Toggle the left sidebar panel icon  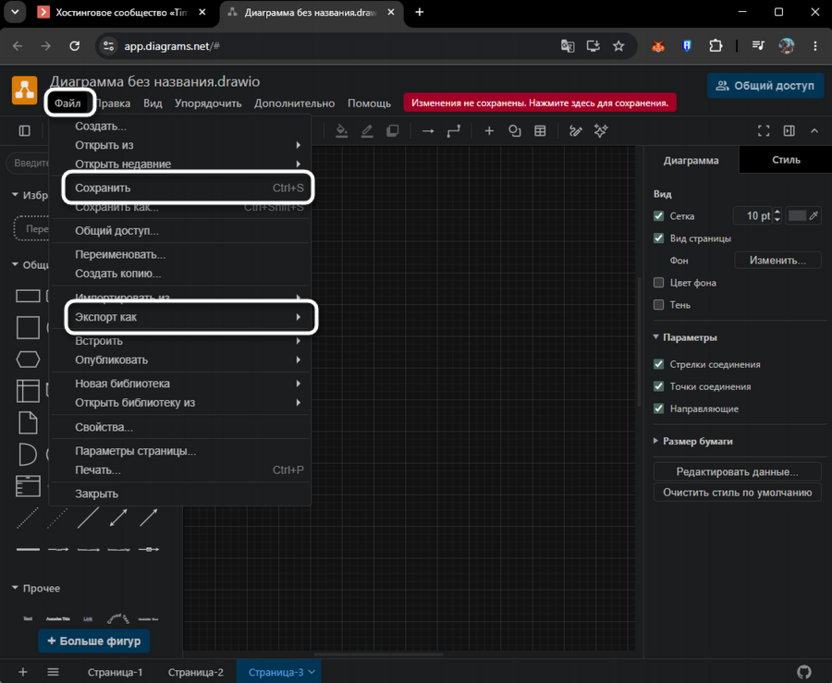[24, 131]
